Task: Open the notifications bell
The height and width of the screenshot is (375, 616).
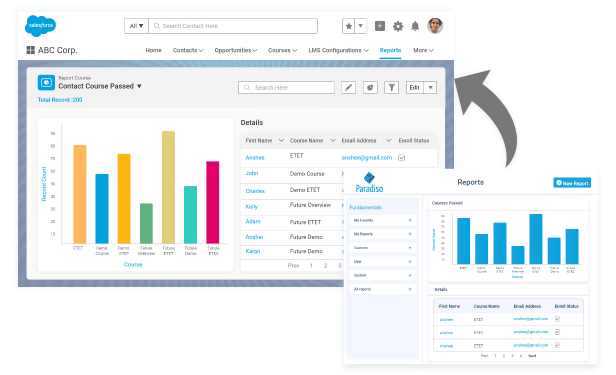Action: tap(415, 26)
